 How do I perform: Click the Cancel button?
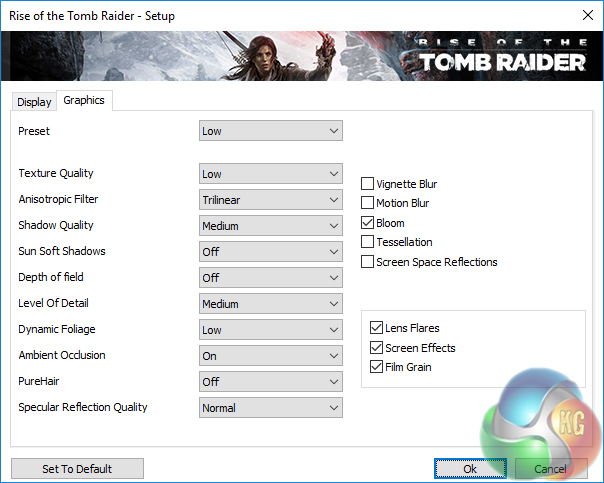click(x=551, y=469)
